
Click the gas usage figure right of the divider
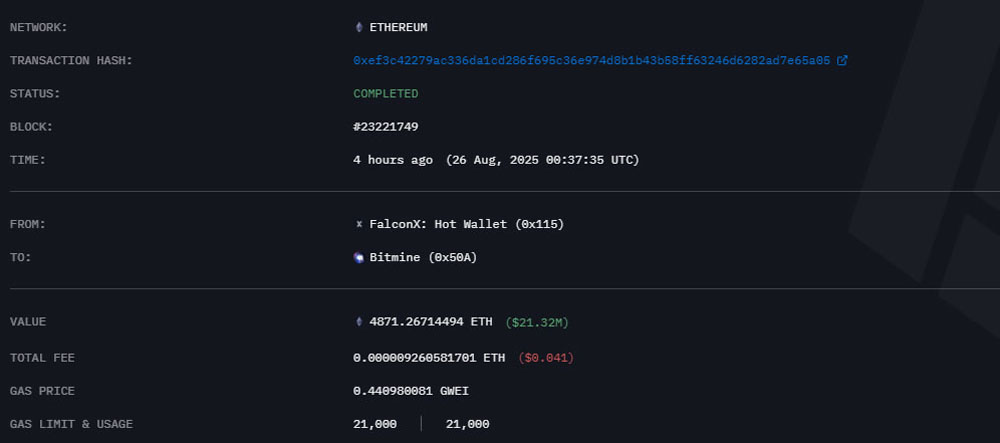coord(468,424)
